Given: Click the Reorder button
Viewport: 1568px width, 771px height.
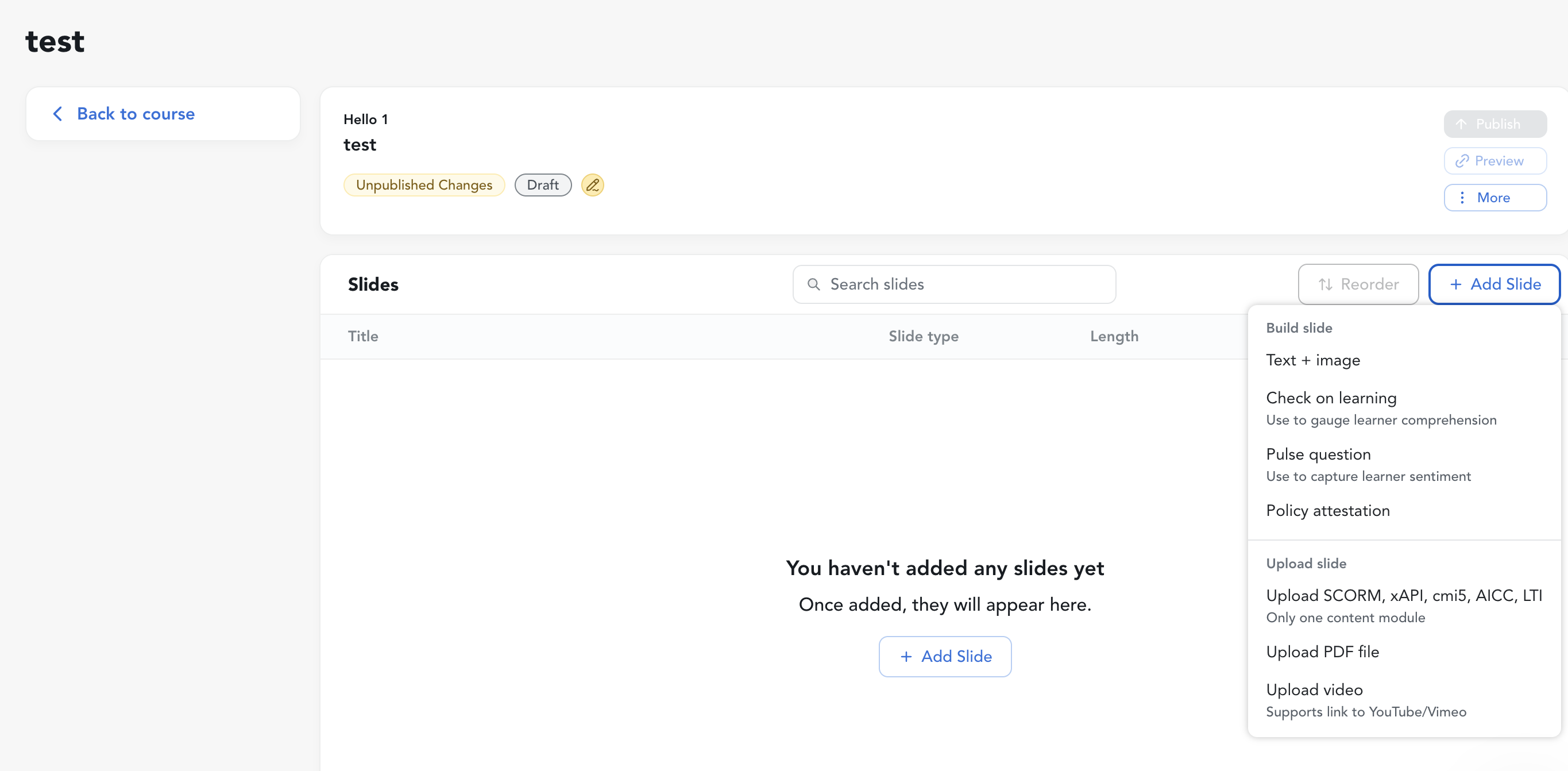Looking at the screenshot, I should point(1358,284).
